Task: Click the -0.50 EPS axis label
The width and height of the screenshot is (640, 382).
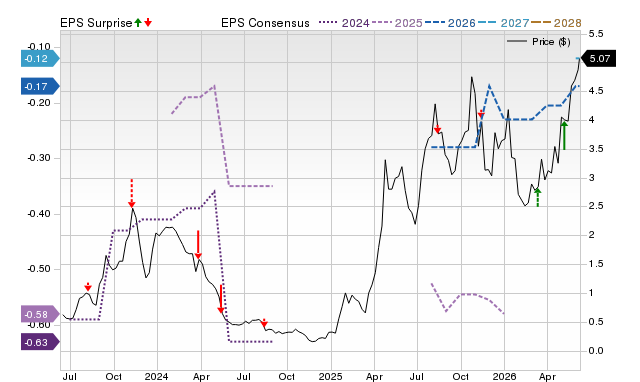Action: 39,269
